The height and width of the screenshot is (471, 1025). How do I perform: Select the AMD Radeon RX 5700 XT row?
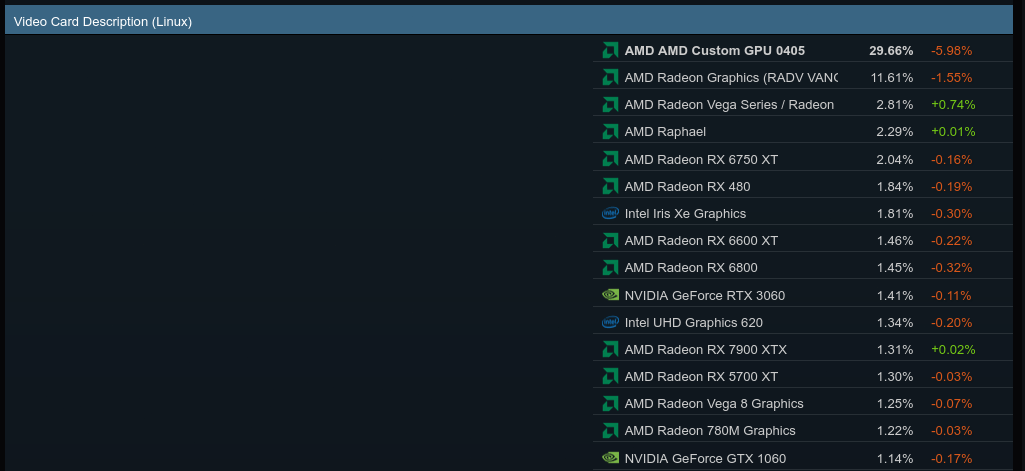click(x=700, y=376)
